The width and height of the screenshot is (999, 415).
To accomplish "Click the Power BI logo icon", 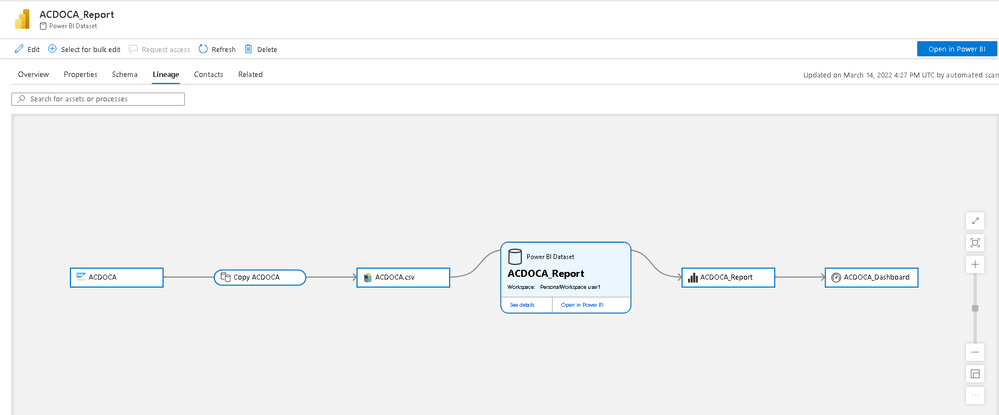I will point(22,20).
